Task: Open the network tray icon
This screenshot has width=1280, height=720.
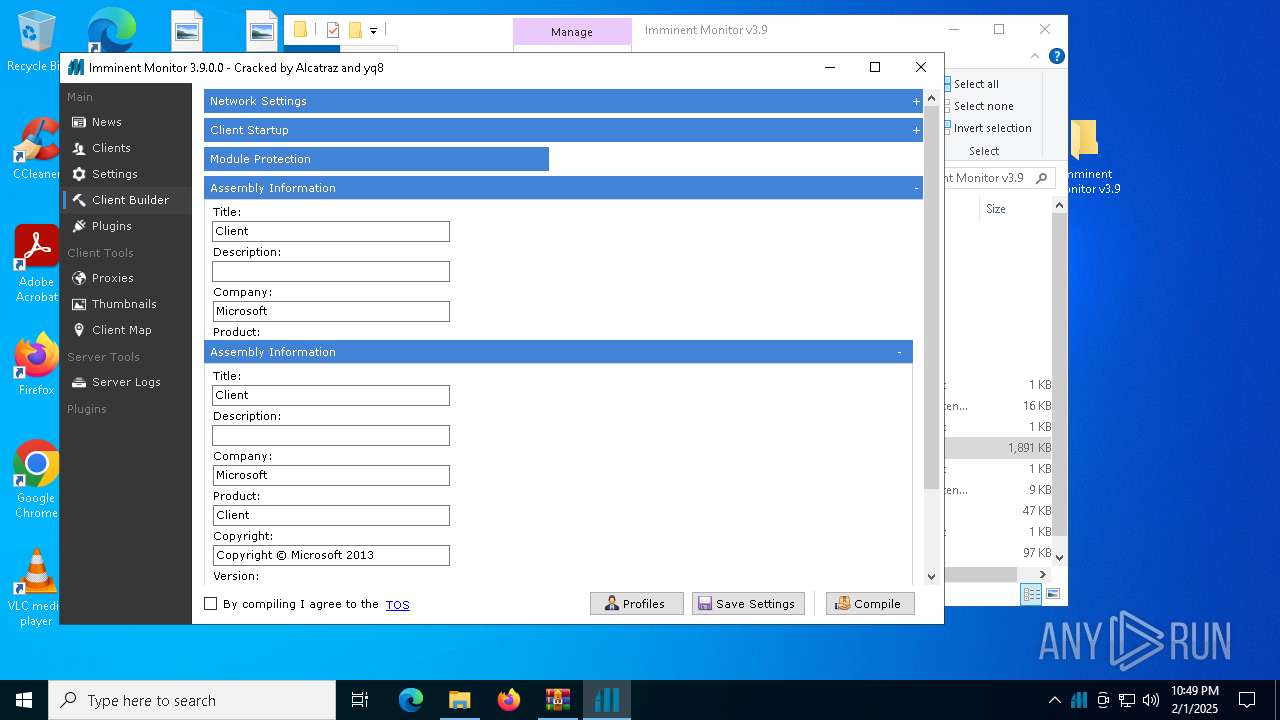Action: point(1127,700)
